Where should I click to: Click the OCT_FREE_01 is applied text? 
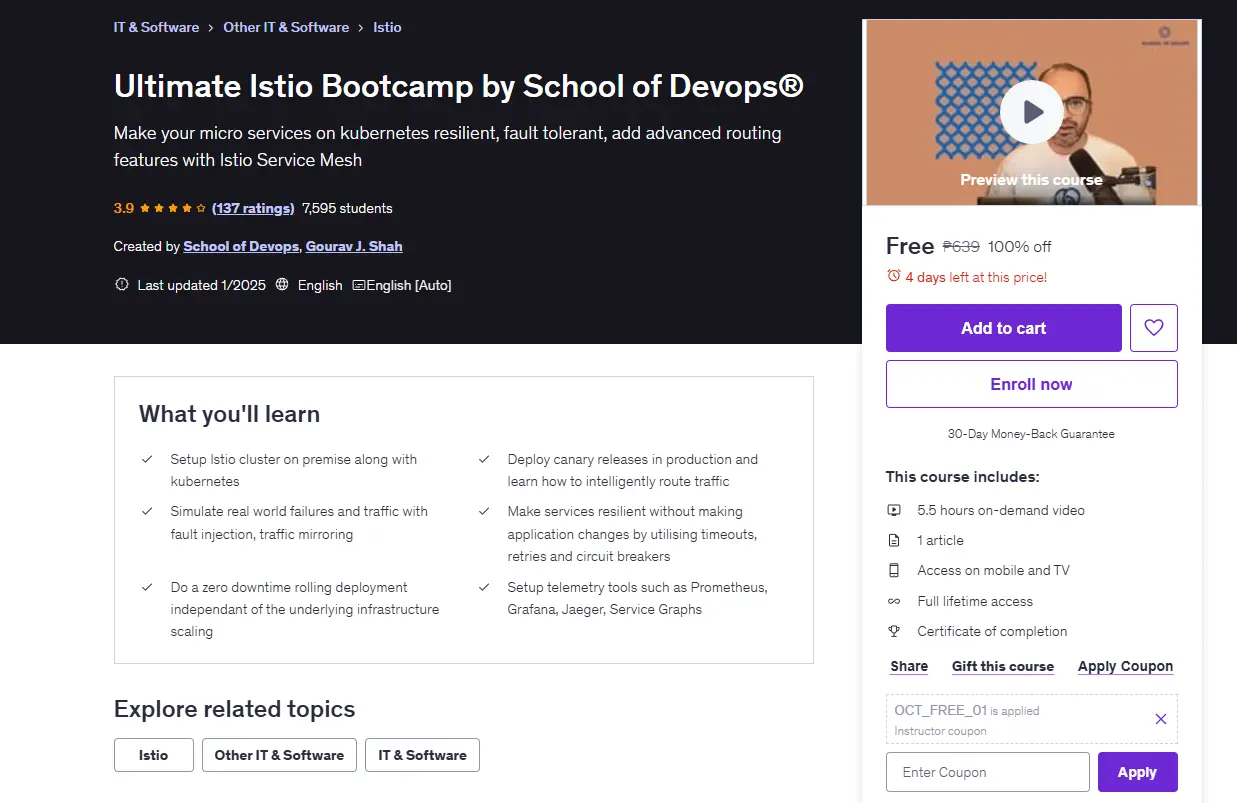tap(967, 711)
